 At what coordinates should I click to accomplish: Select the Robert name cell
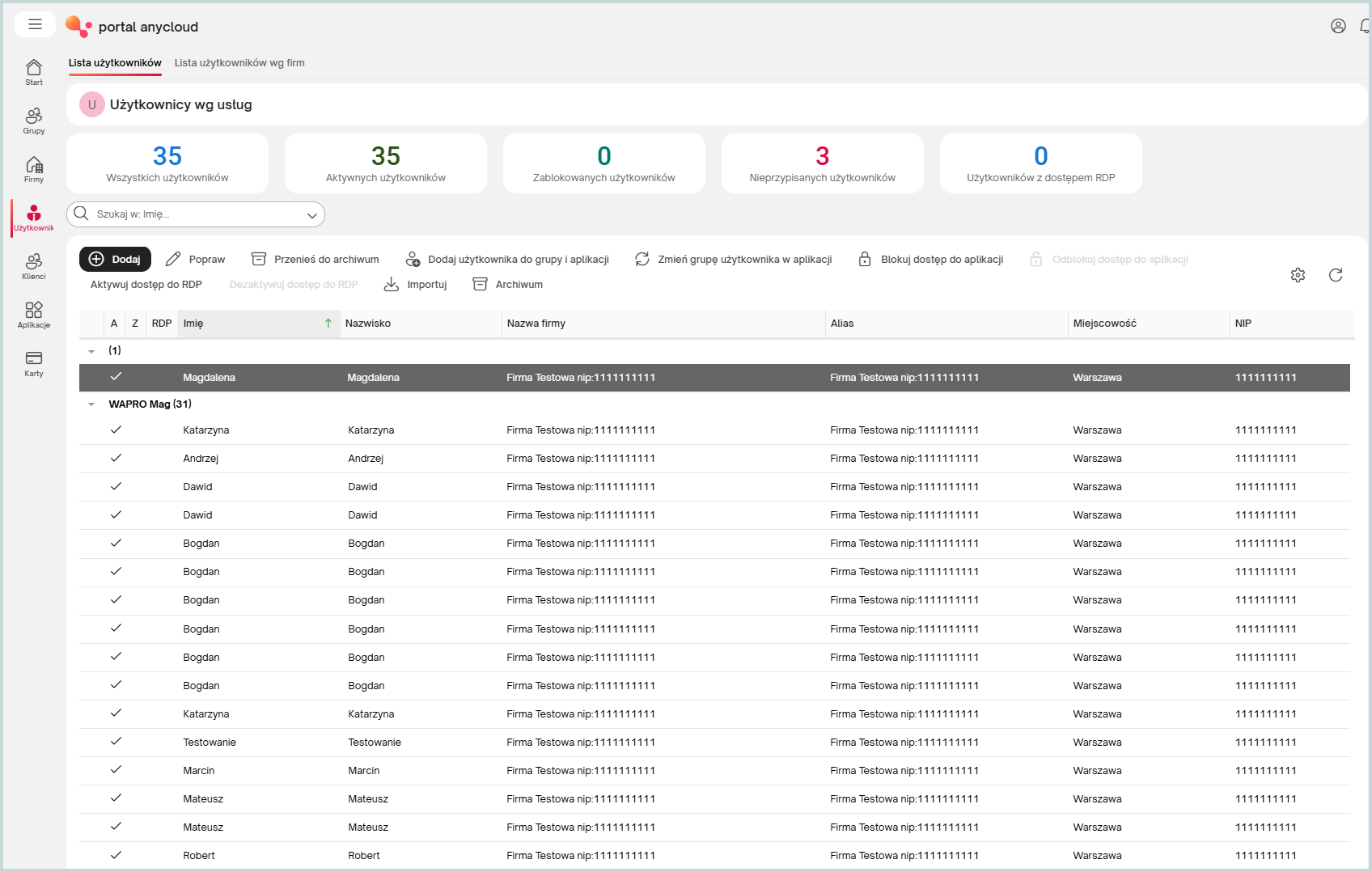pos(199,856)
